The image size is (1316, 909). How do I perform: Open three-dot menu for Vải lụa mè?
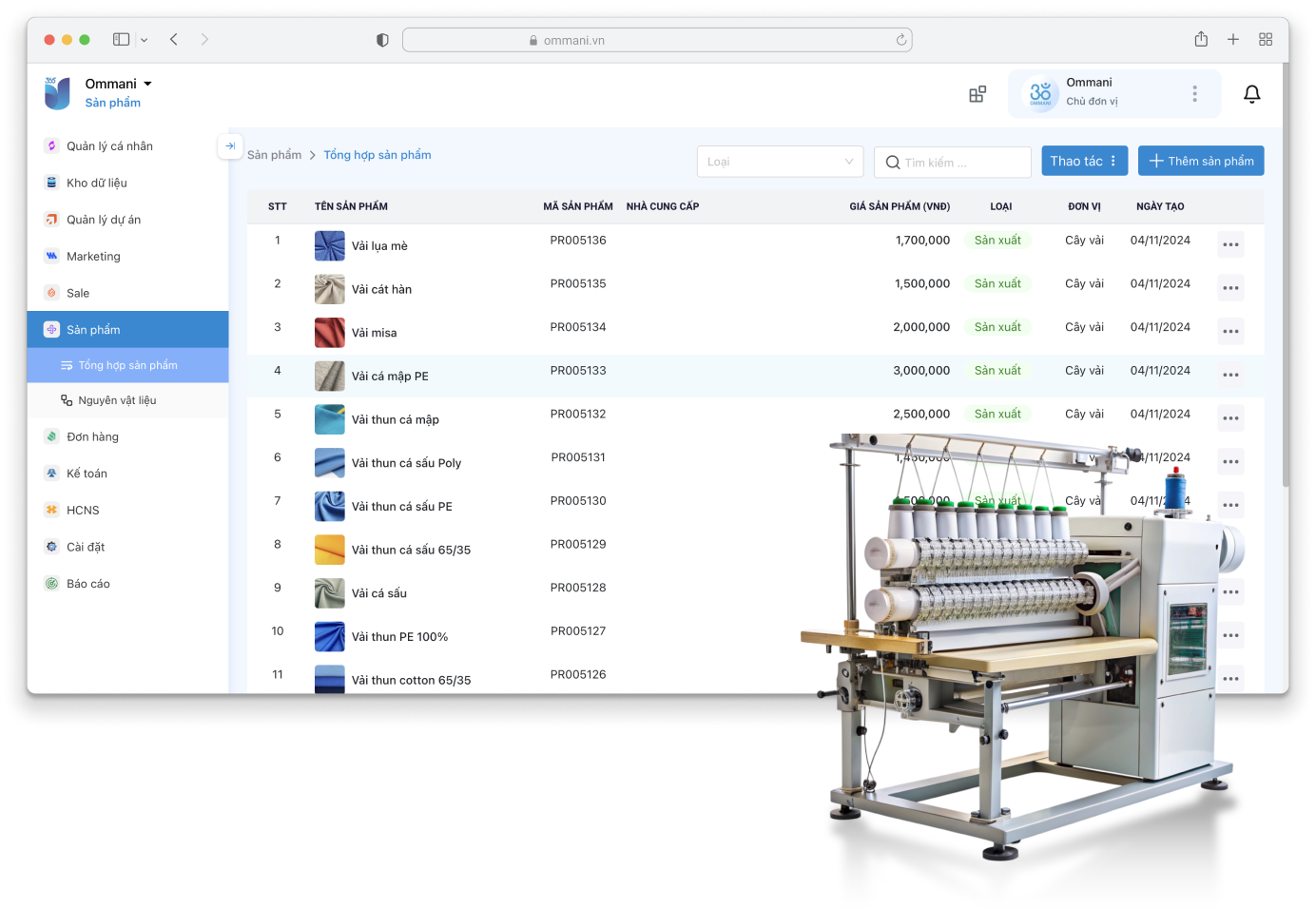click(x=1230, y=245)
